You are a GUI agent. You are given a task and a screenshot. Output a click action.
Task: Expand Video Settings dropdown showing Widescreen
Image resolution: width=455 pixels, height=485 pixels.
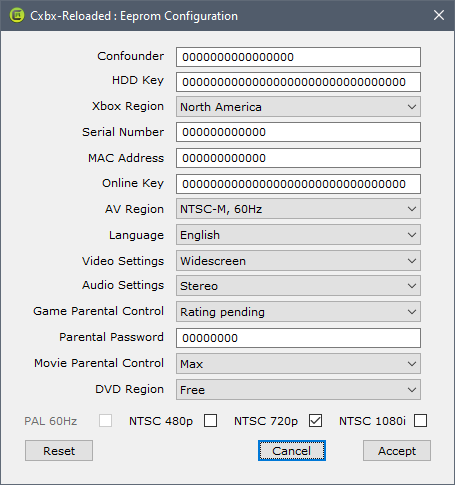point(298,261)
